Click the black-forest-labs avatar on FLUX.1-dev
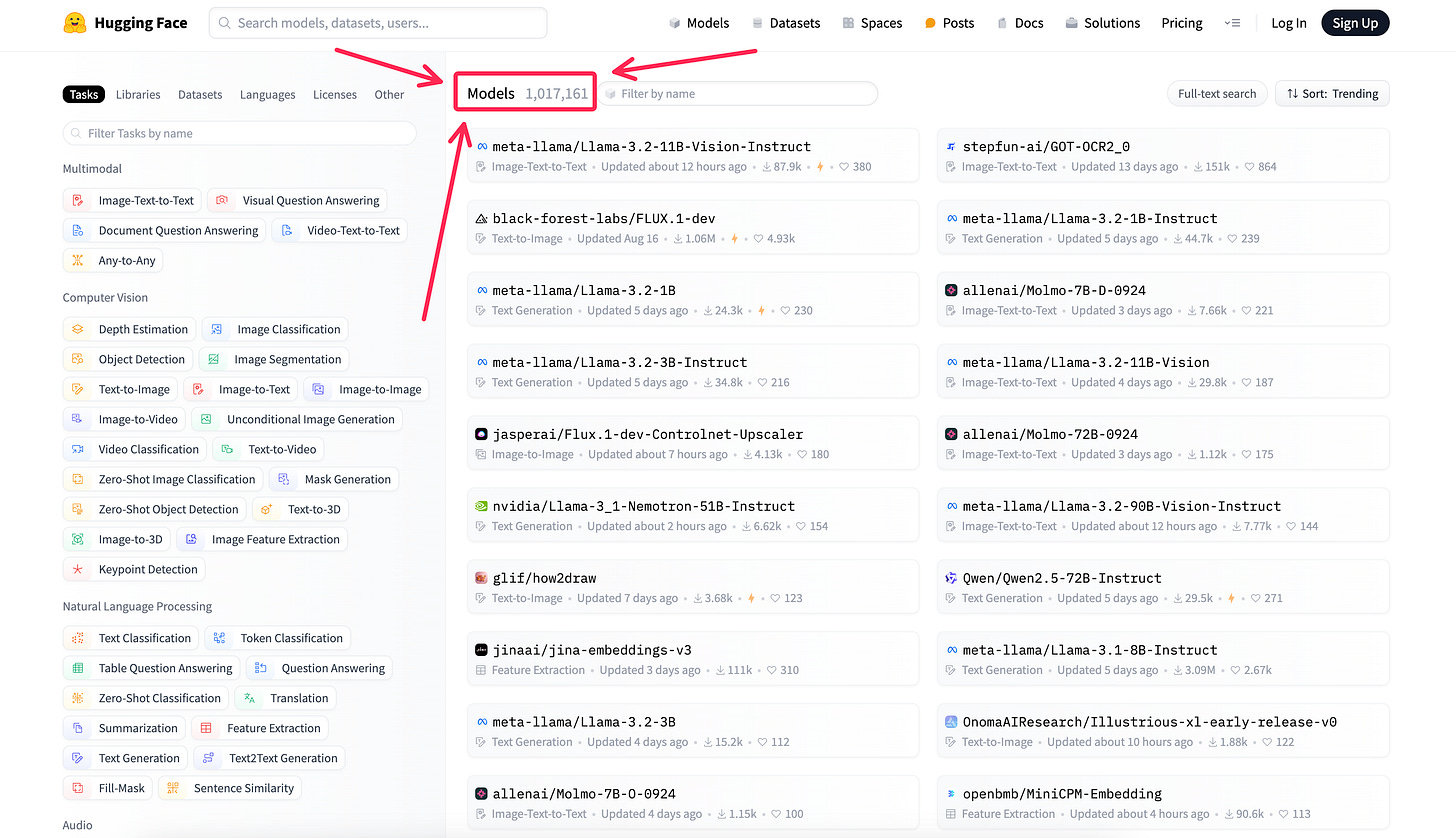 (x=482, y=219)
